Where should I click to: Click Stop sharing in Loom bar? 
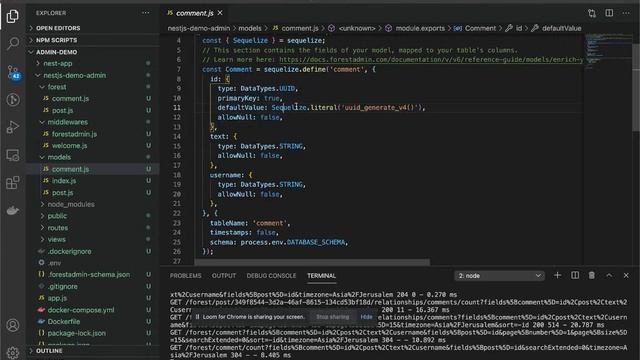(333, 317)
